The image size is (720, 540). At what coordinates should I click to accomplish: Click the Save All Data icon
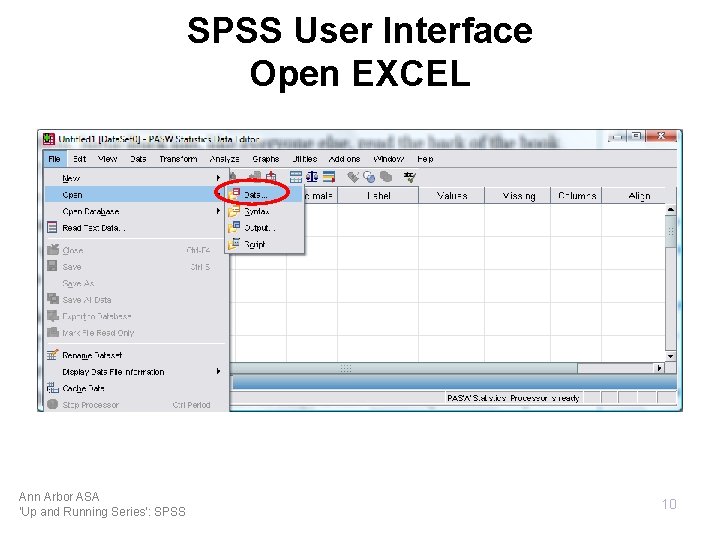click(x=53, y=299)
